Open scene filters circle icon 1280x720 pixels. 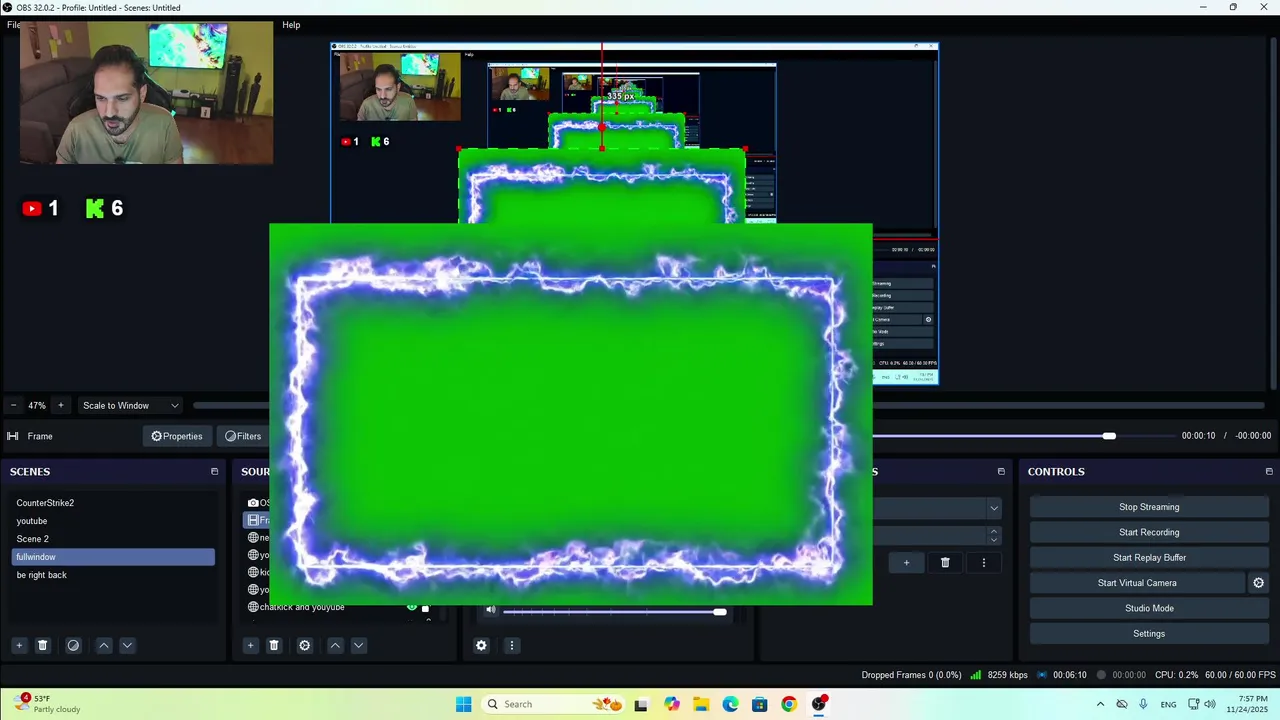click(x=73, y=645)
